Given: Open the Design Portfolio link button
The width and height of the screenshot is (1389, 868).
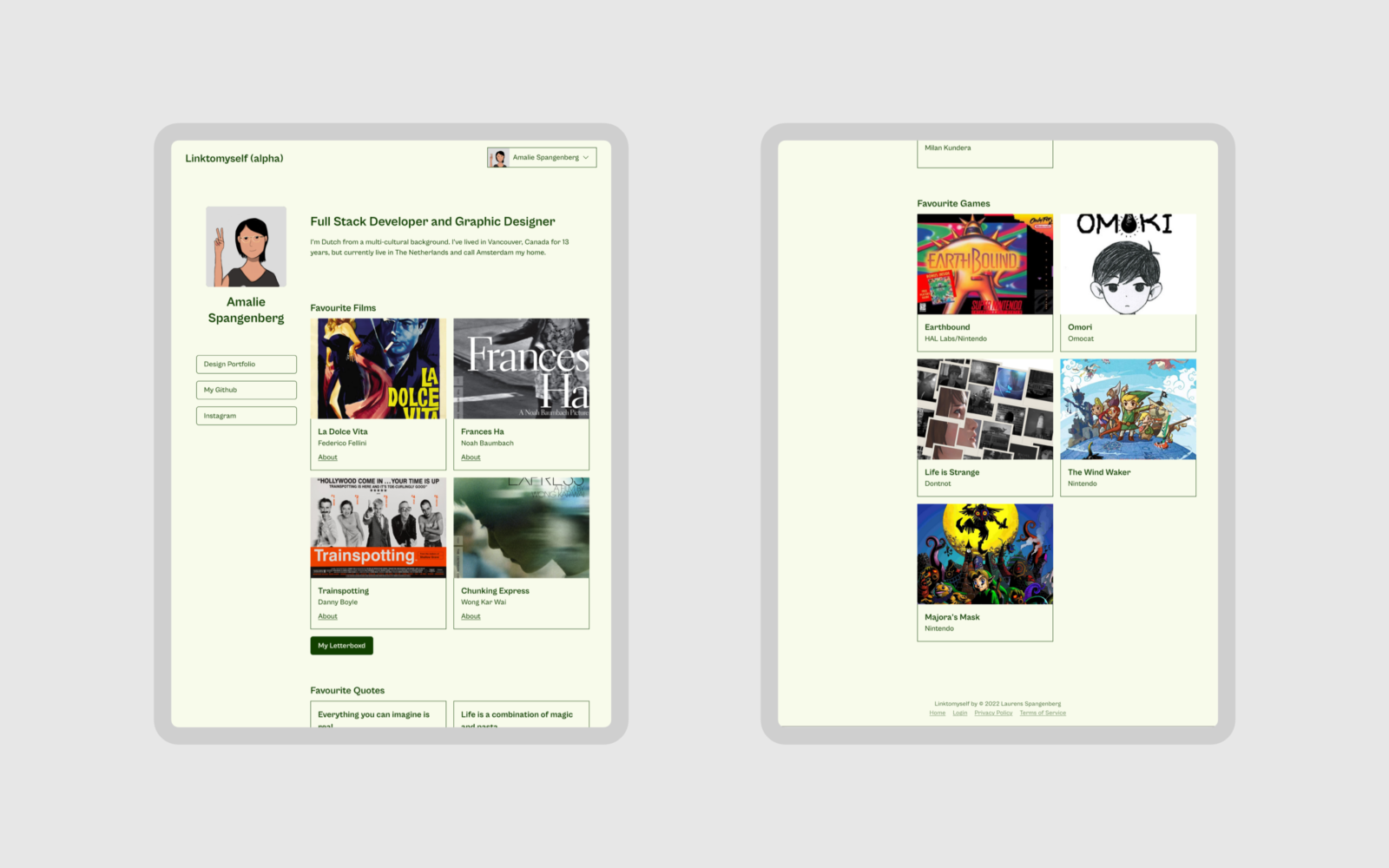Looking at the screenshot, I should click(x=246, y=365).
